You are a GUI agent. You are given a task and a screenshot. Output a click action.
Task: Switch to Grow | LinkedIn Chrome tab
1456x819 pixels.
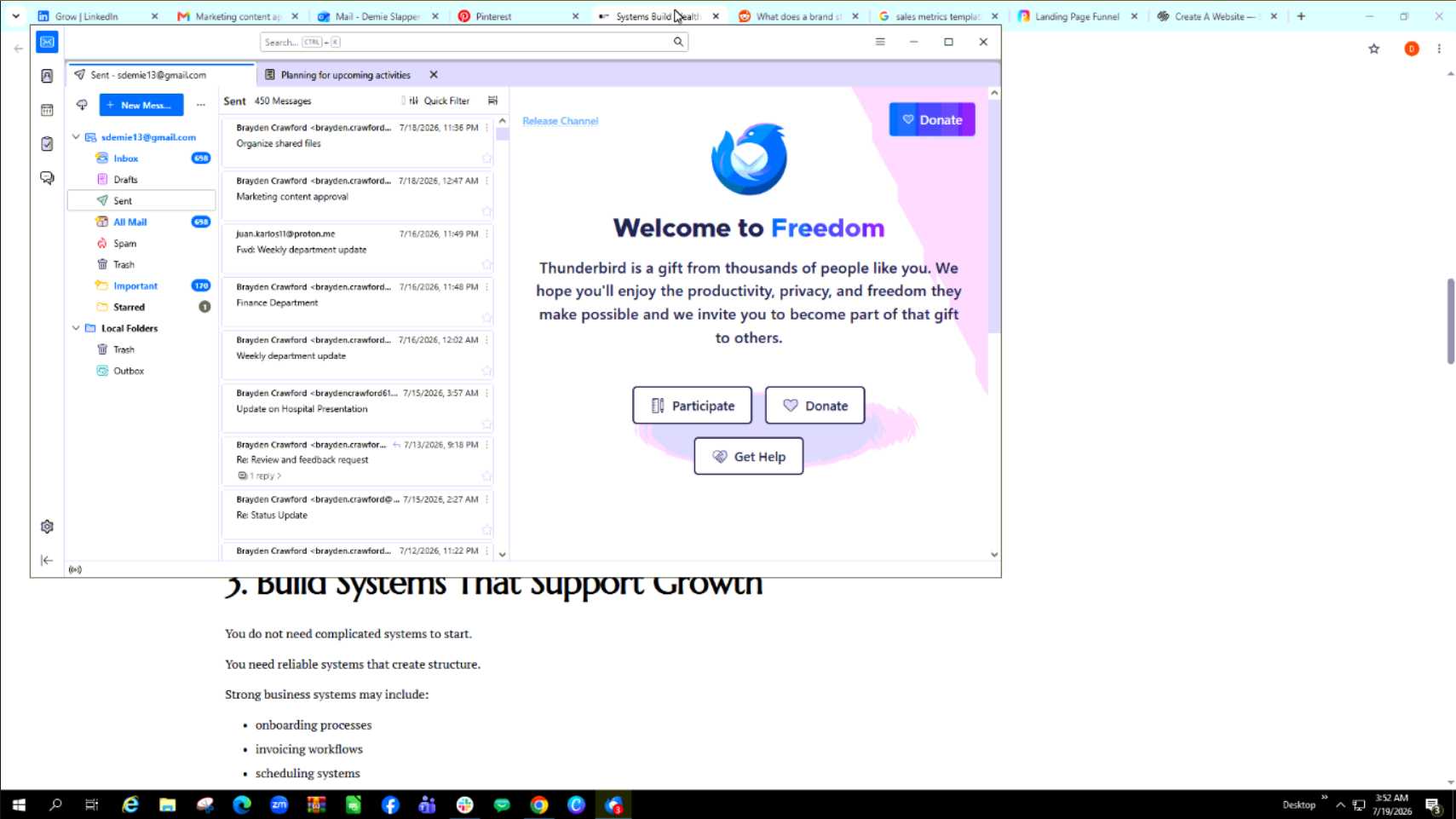[x=96, y=16]
